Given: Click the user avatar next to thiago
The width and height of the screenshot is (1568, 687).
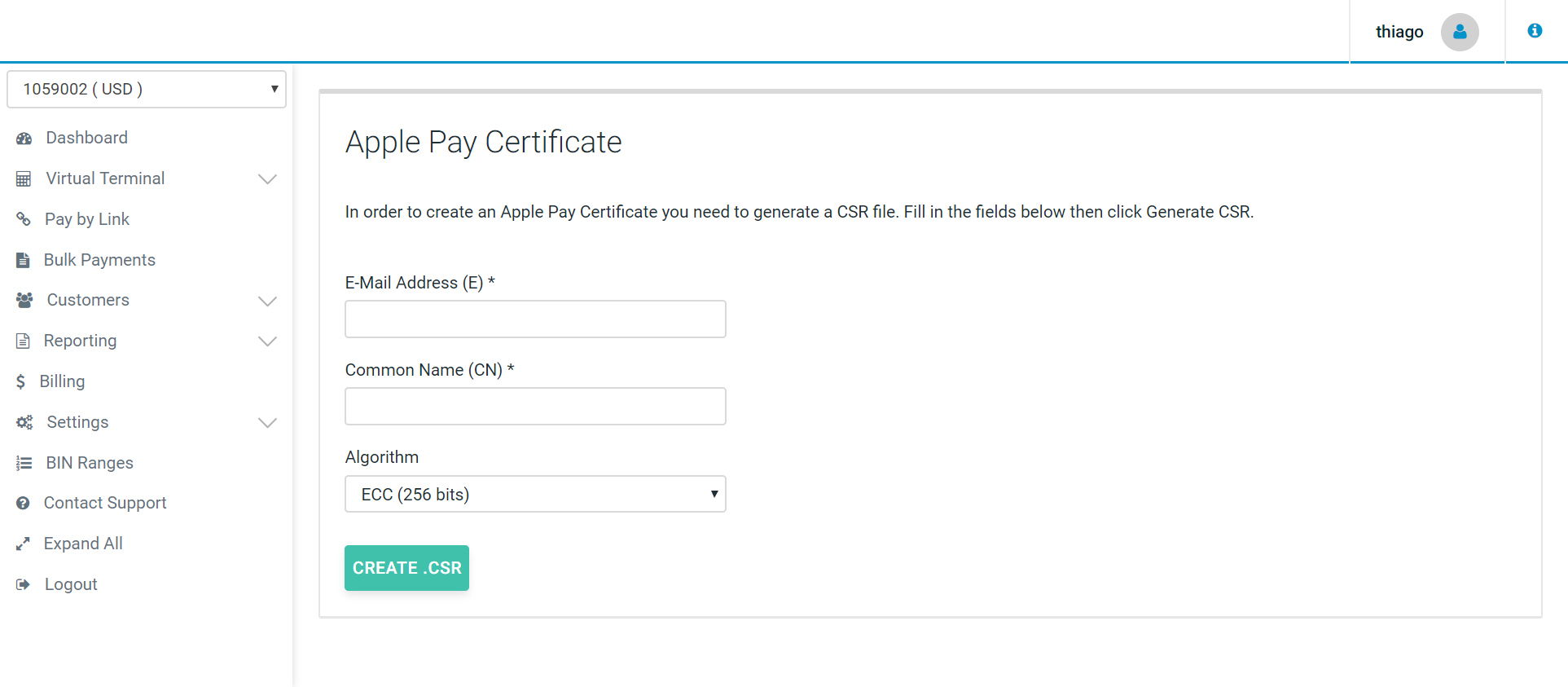Looking at the screenshot, I should tap(1460, 33).
